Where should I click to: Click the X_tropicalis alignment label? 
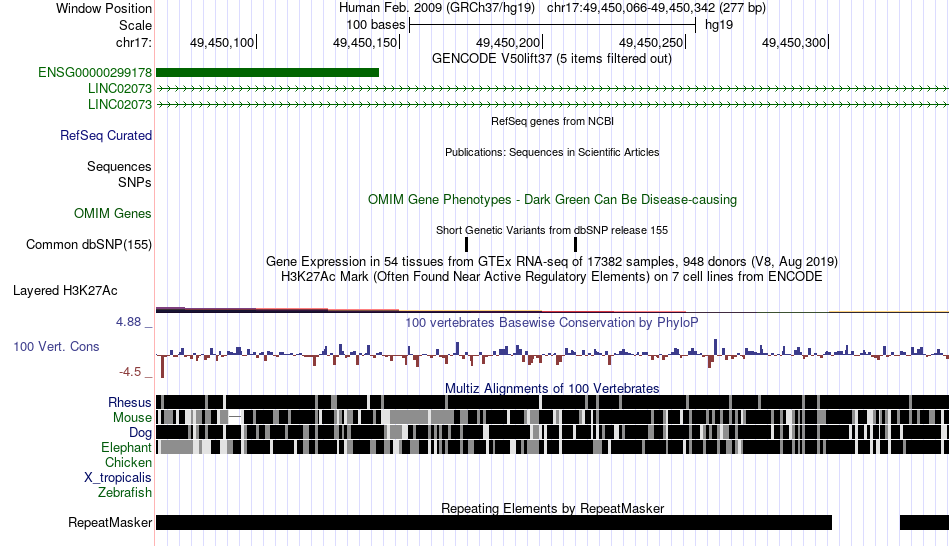pos(118,478)
